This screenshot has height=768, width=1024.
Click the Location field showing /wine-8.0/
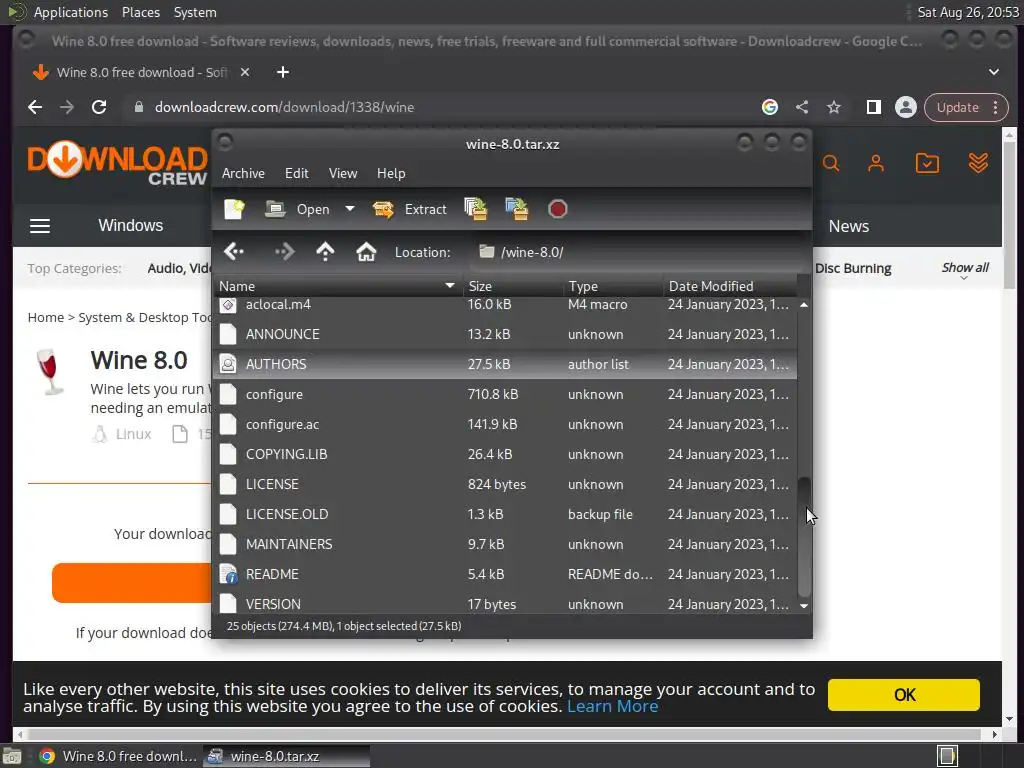pyautogui.click(x=637, y=252)
